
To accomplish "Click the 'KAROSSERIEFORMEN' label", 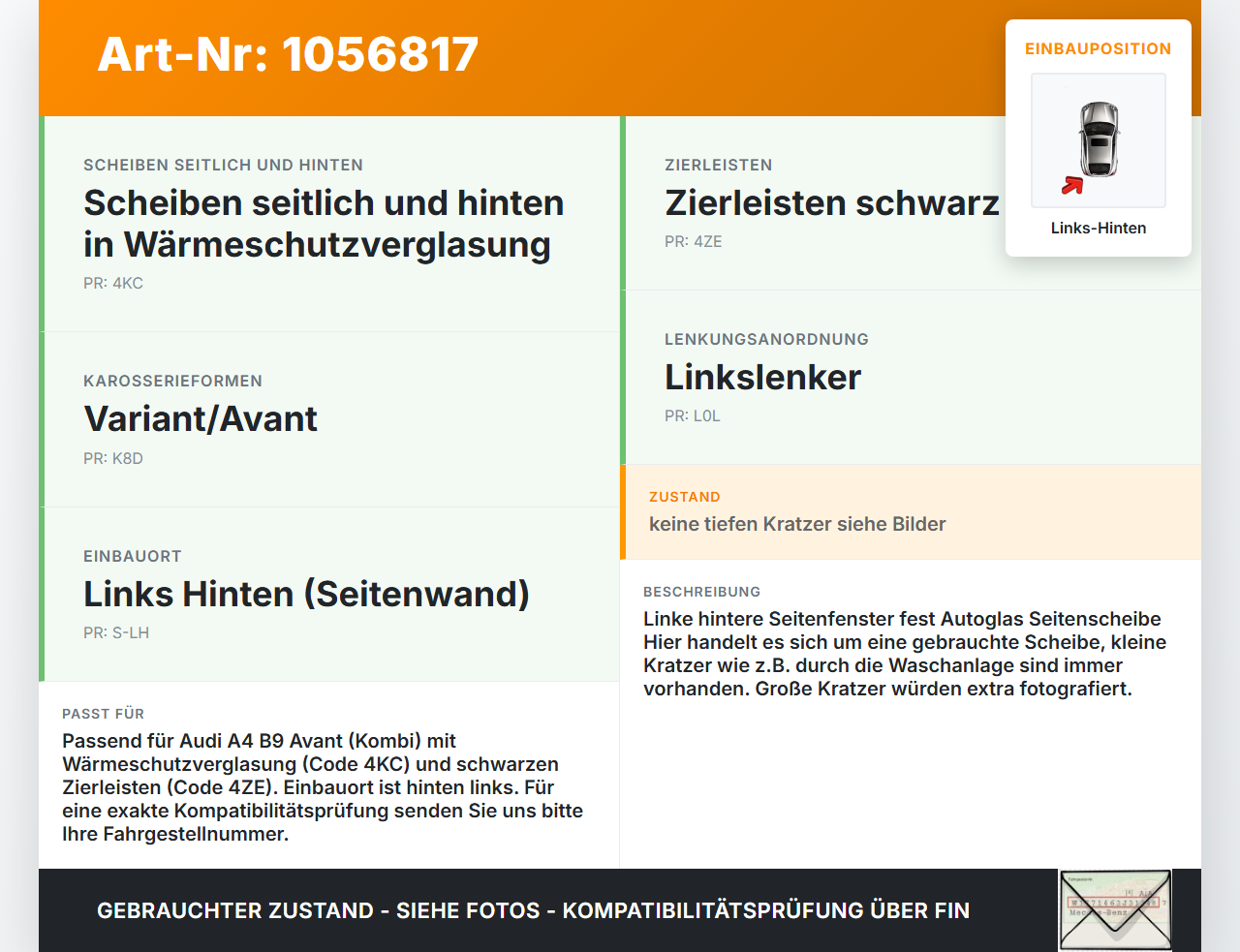I will (172, 381).
